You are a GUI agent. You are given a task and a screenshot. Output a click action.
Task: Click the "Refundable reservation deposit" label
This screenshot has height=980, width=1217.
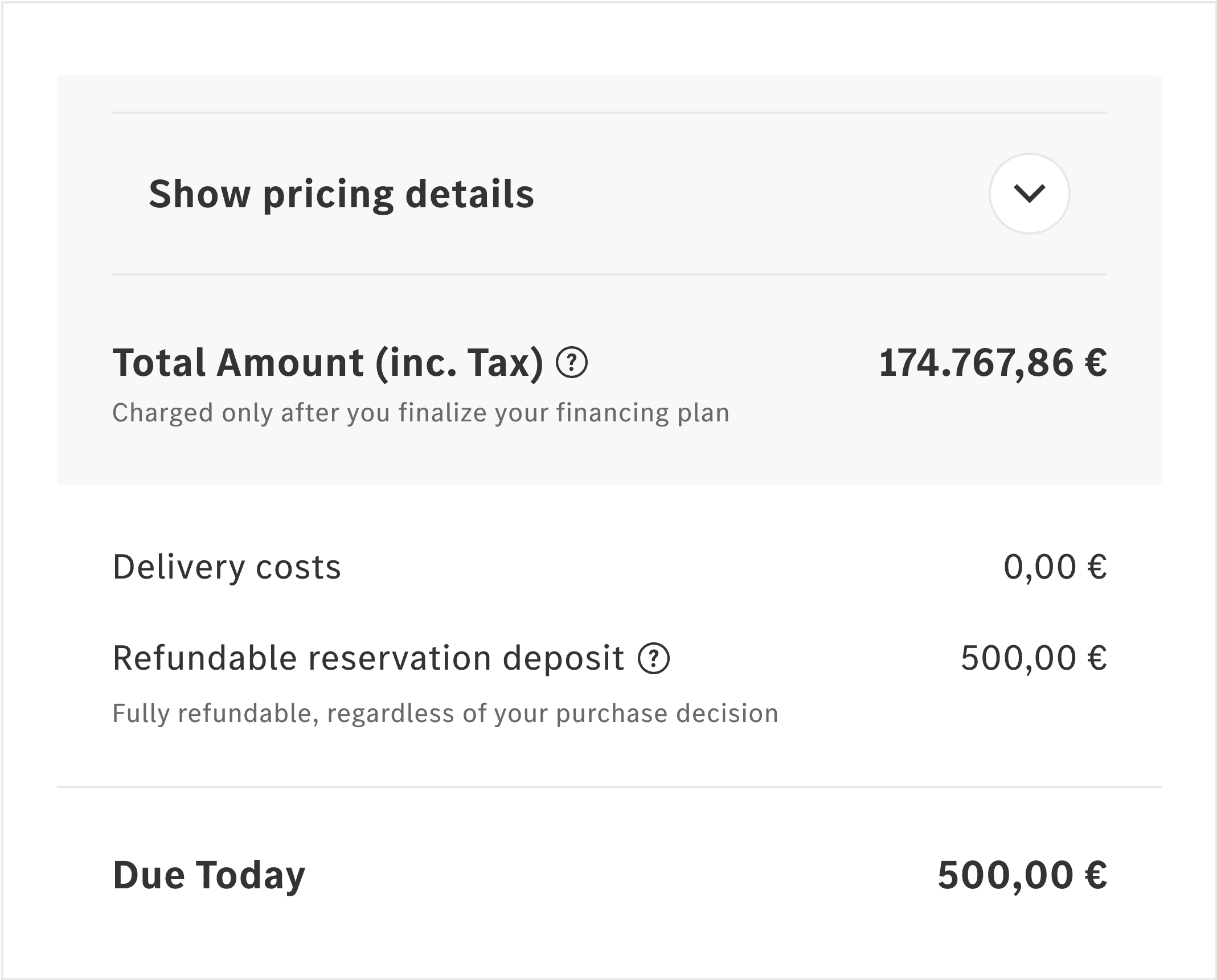tap(368, 658)
